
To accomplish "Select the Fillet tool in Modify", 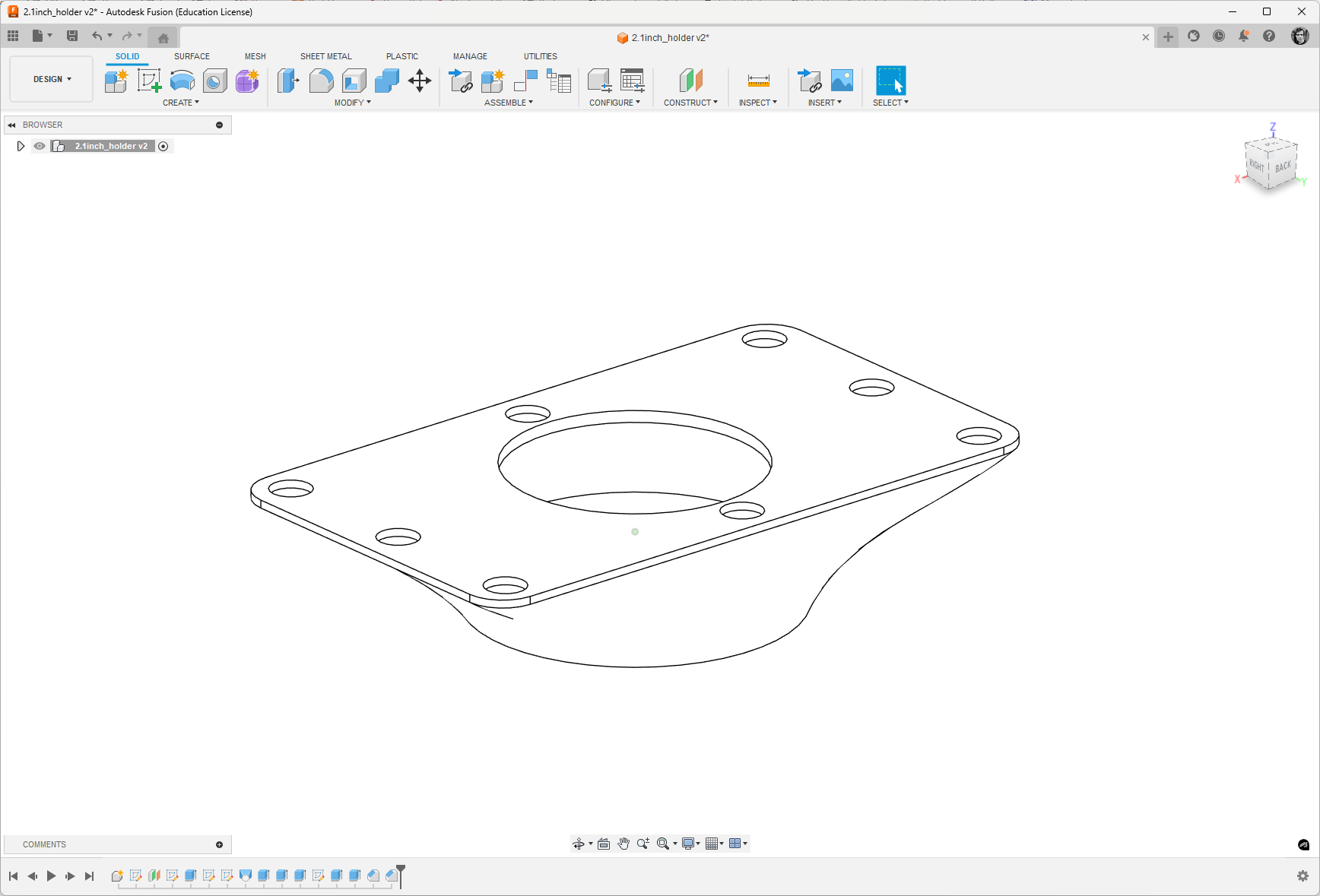I will coord(322,81).
